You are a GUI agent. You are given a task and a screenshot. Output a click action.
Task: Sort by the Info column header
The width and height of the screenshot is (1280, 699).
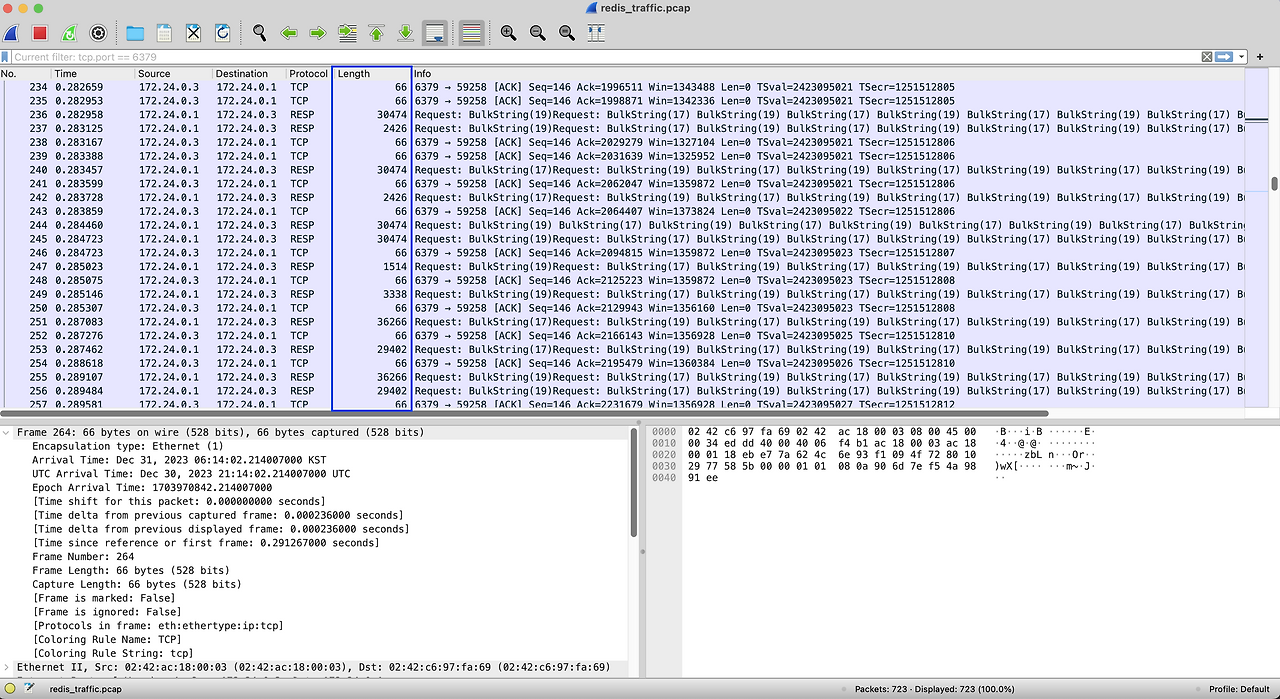[x=828, y=74]
